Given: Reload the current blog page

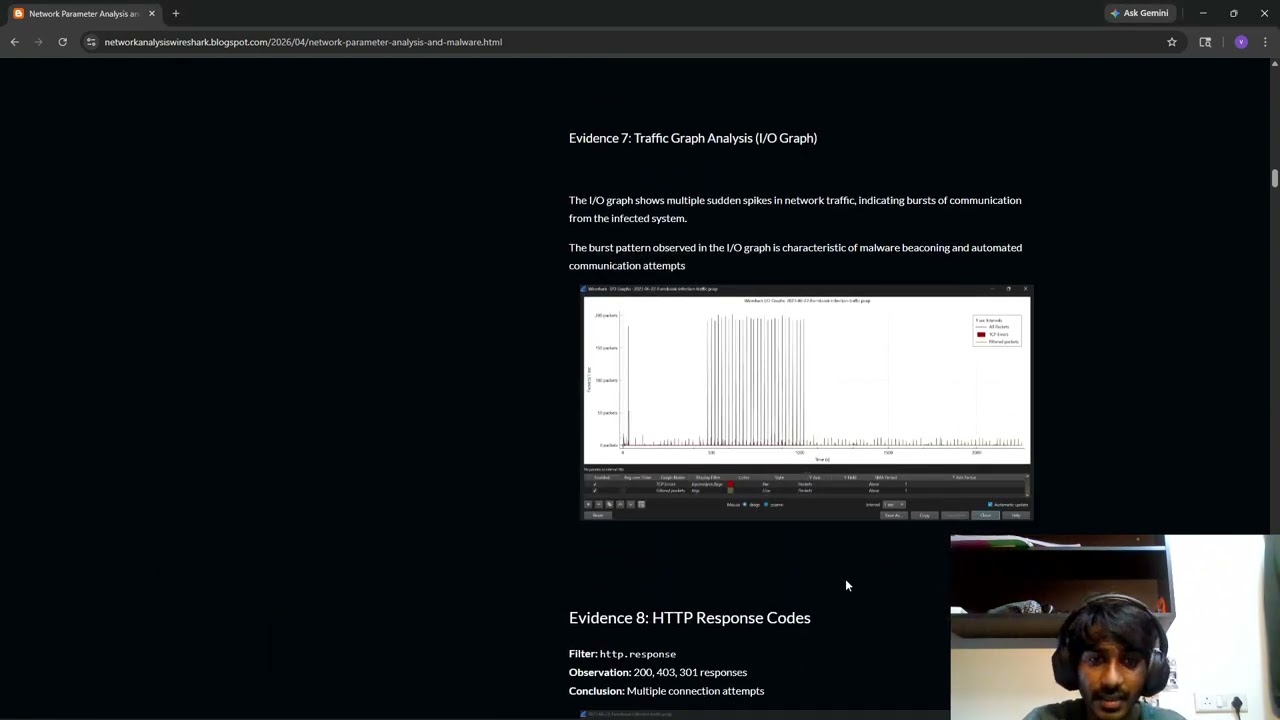Looking at the screenshot, I should [62, 42].
